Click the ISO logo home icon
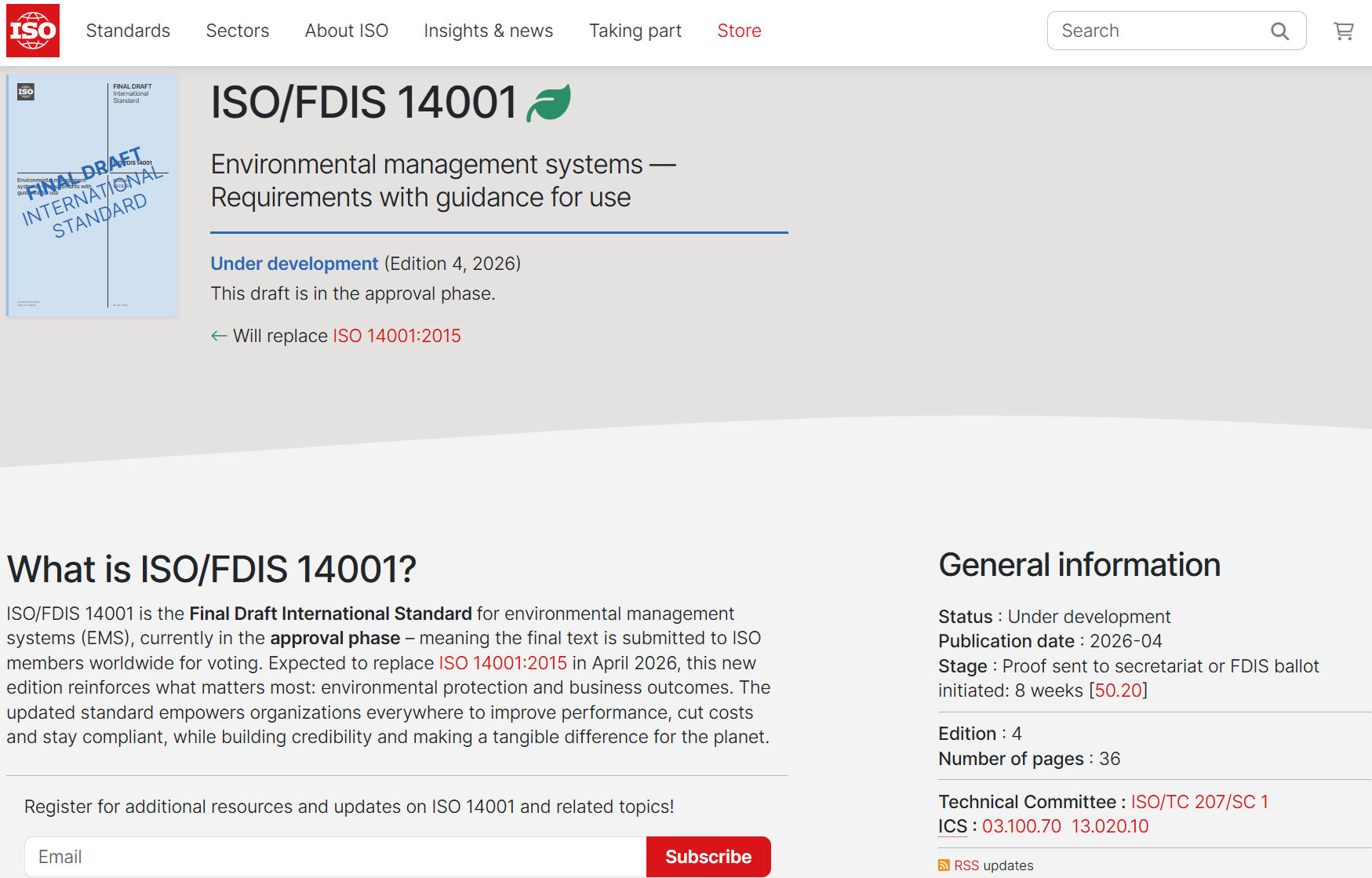This screenshot has height=878, width=1372. pos(33,31)
